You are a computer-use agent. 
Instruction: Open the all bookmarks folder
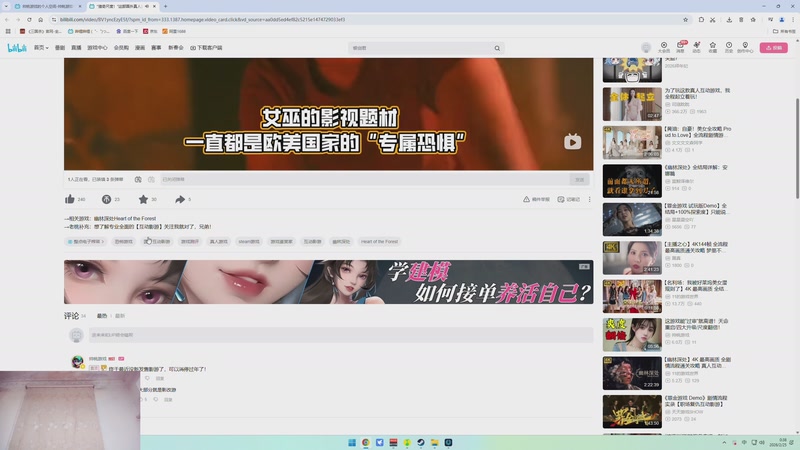coord(784,31)
